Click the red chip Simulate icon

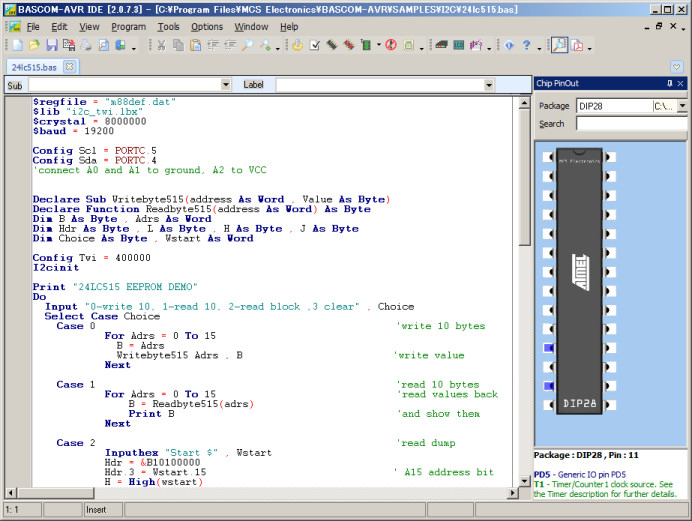point(349,45)
